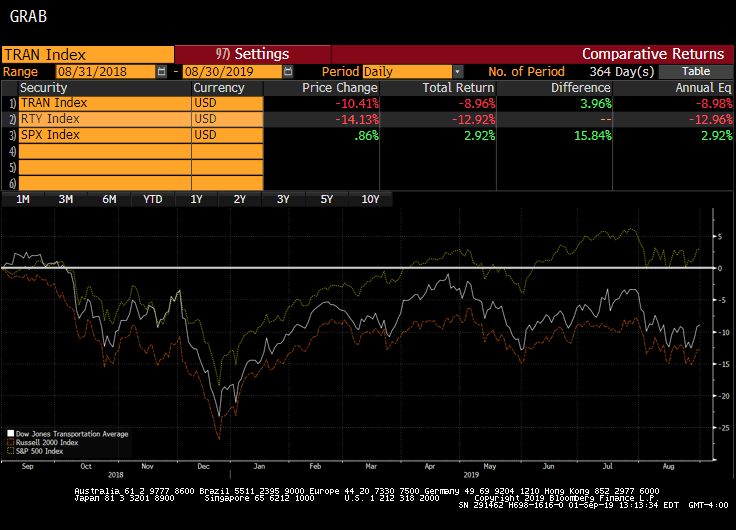Select the TRAN Index security row
The height and width of the screenshot is (530, 736).
tap(105, 103)
